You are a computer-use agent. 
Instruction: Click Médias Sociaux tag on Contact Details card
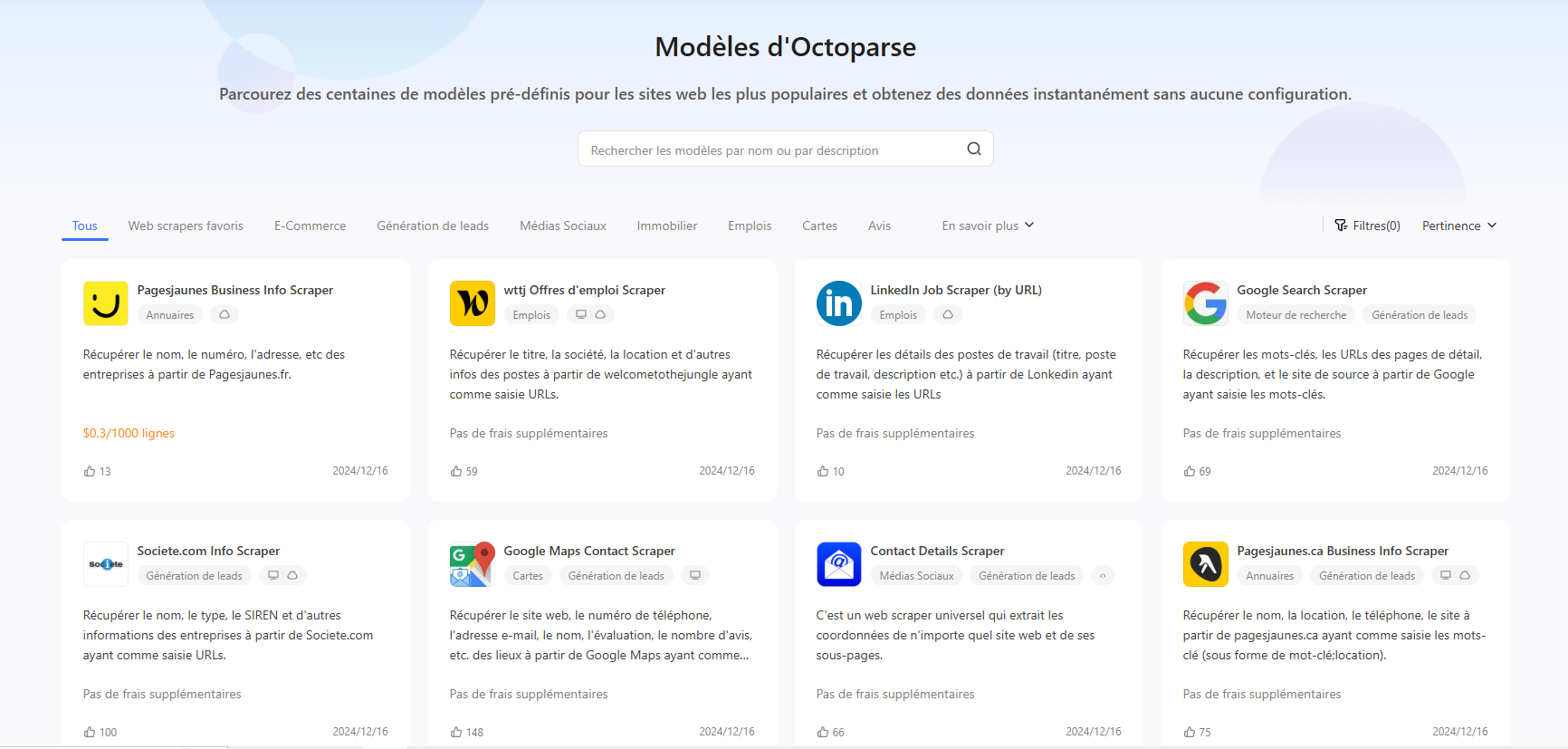[916, 575]
